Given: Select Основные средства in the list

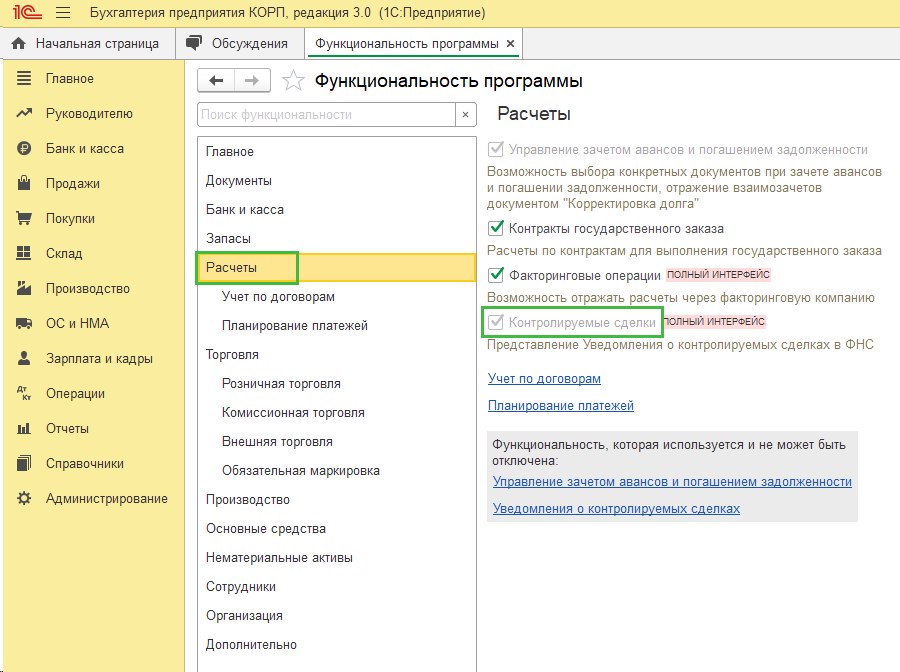Looking at the screenshot, I should click(336, 529).
